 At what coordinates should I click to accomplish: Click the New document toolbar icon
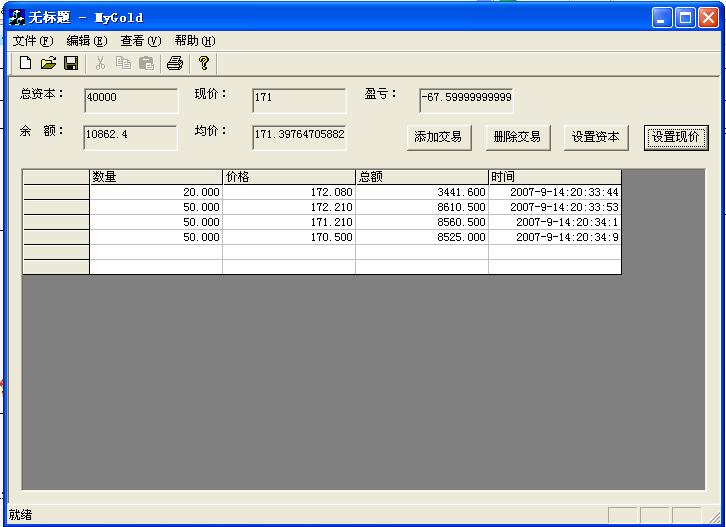coord(26,63)
